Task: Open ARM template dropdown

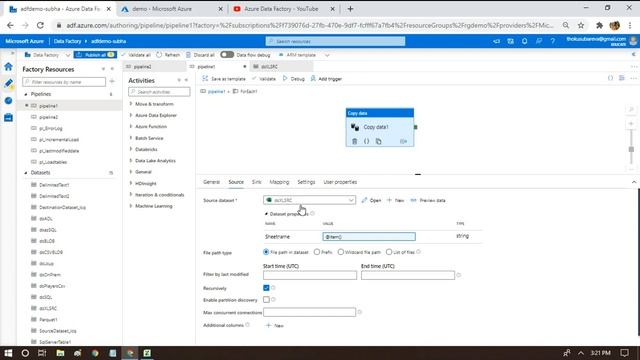Action: tap(304, 55)
